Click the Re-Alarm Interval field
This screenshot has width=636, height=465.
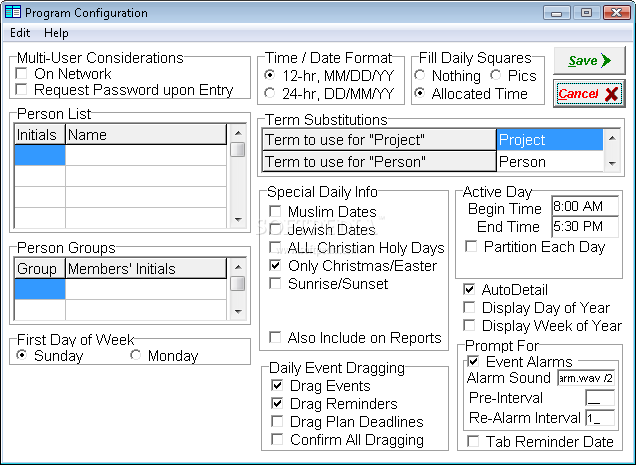600,418
